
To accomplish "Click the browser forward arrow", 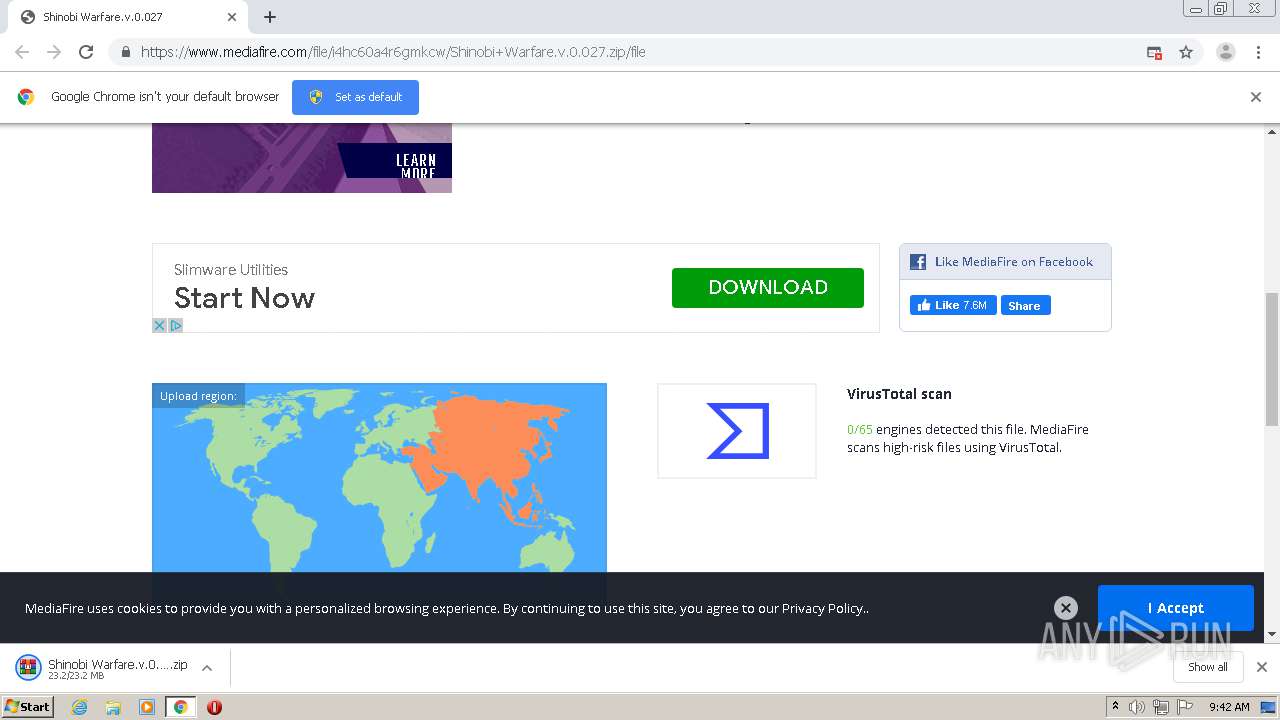I will click(54, 52).
